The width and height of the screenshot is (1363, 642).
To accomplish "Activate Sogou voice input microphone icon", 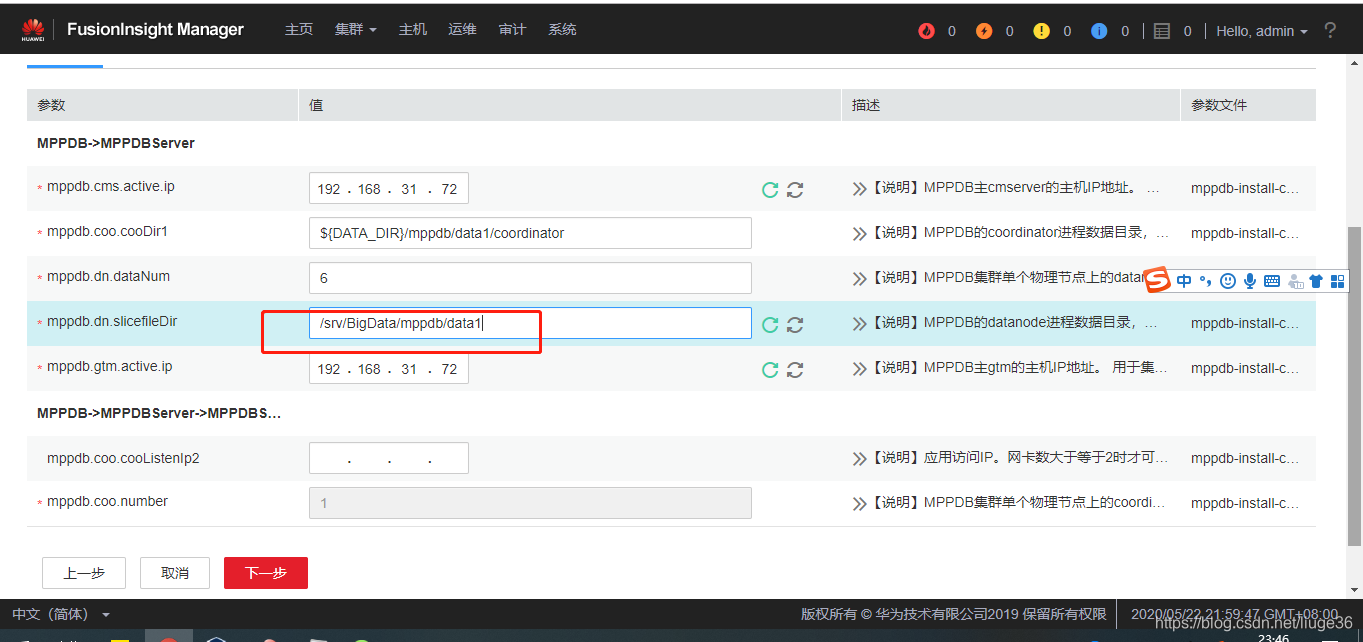I will click(x=1250, y=281).
